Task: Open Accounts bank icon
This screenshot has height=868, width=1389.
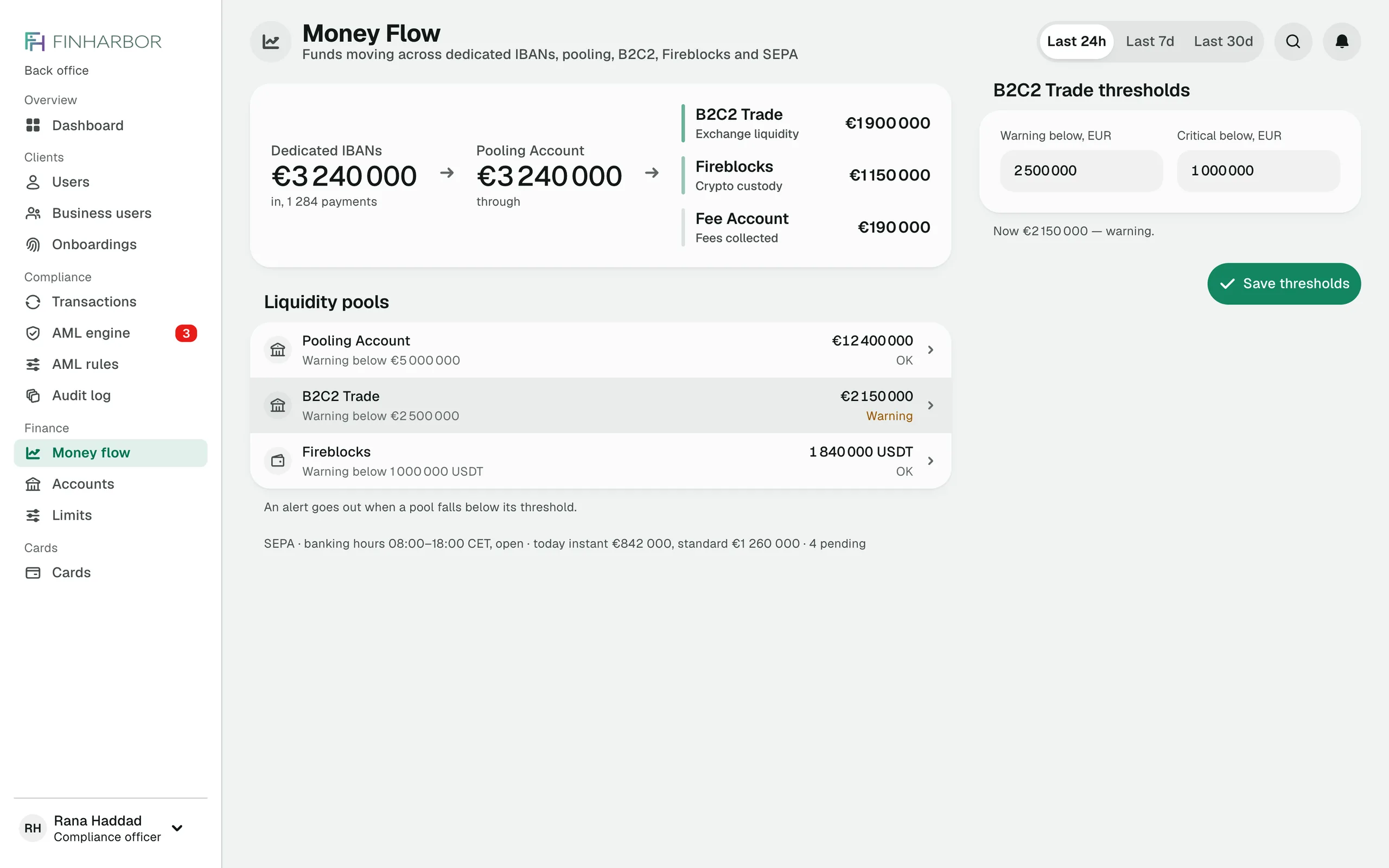Action: 33,484
